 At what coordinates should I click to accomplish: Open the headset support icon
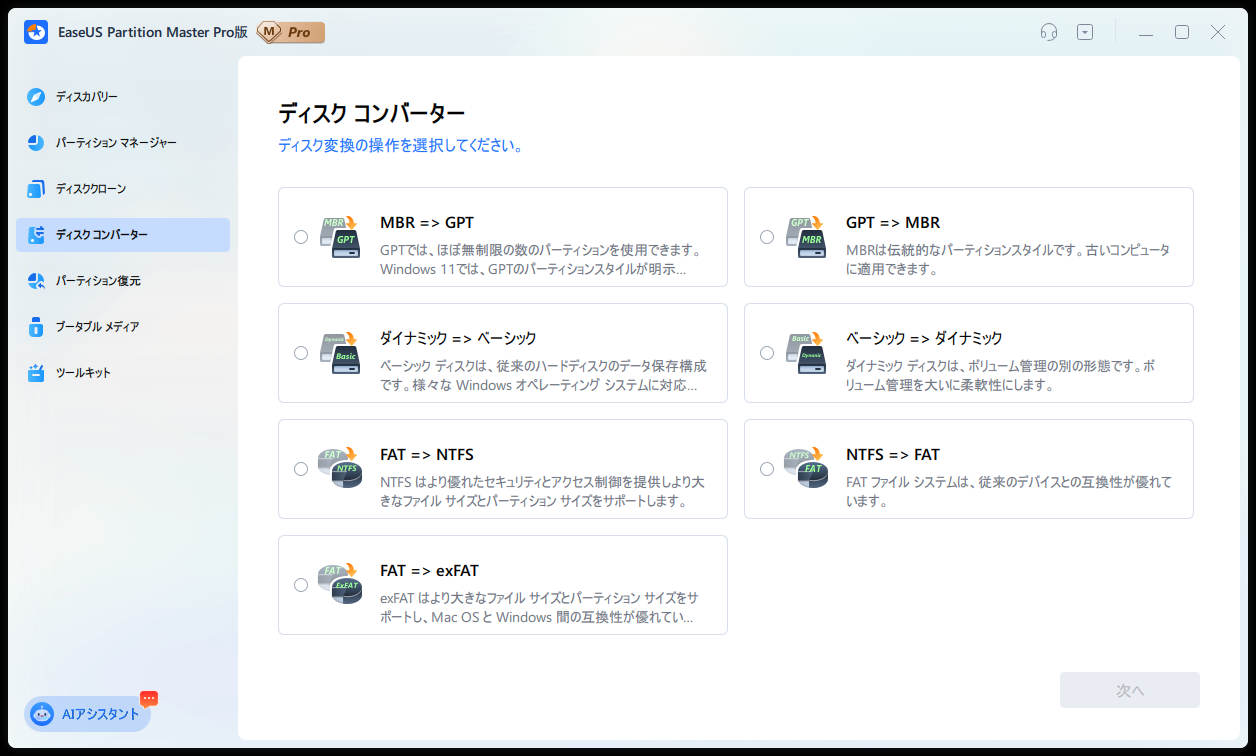click(x=1049, y=32)
